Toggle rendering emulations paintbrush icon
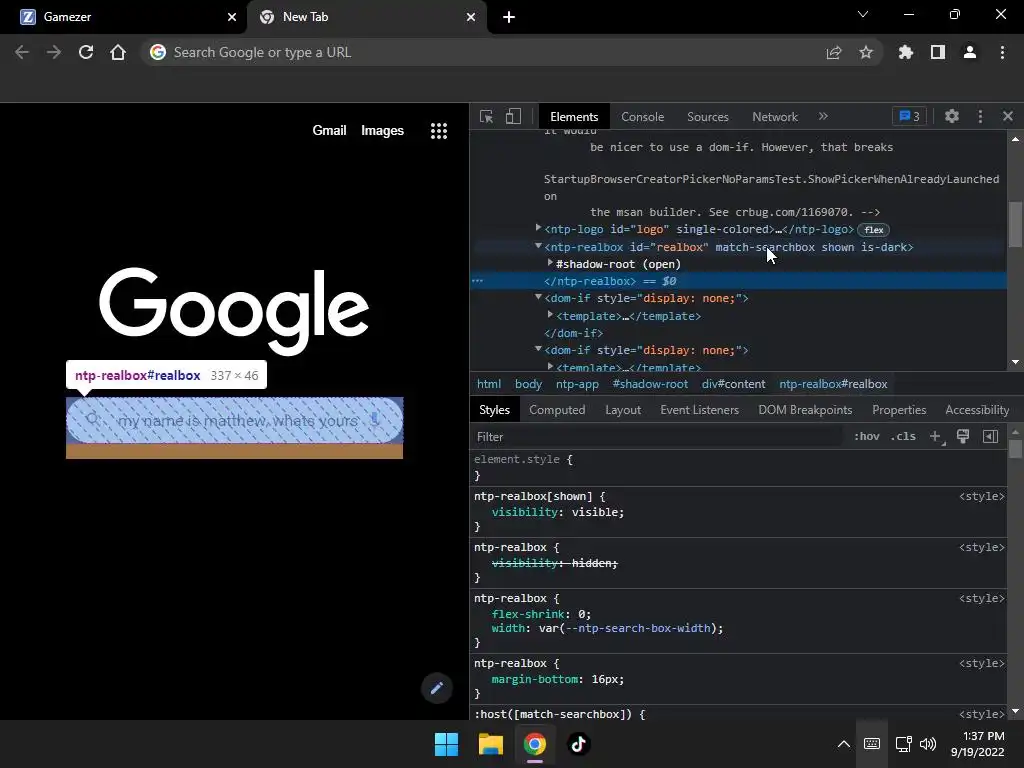The width and height of the screenshot is (1024, 768). (x=963, y=436)
